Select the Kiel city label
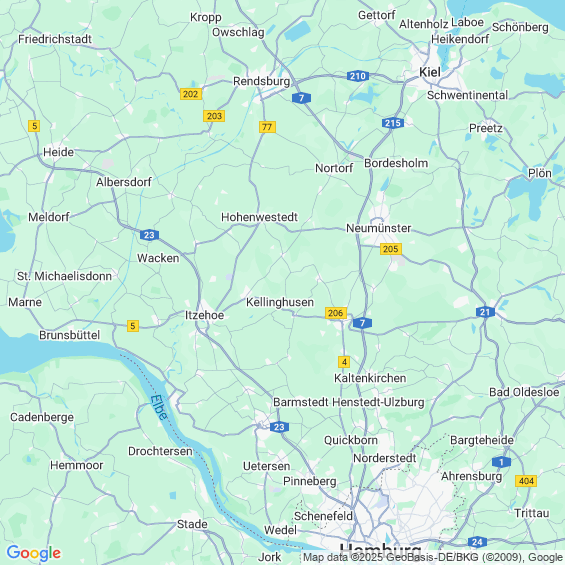The image size is (565, 565). 430,72
